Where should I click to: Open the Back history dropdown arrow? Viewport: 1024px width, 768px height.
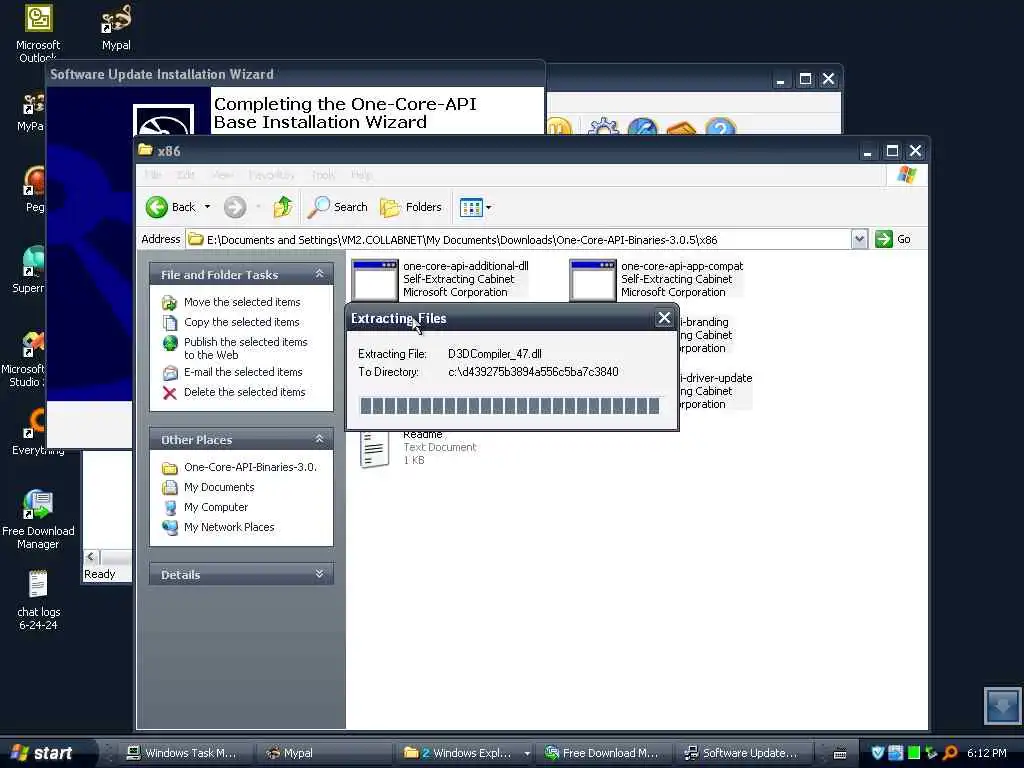(x=208, y=207)
